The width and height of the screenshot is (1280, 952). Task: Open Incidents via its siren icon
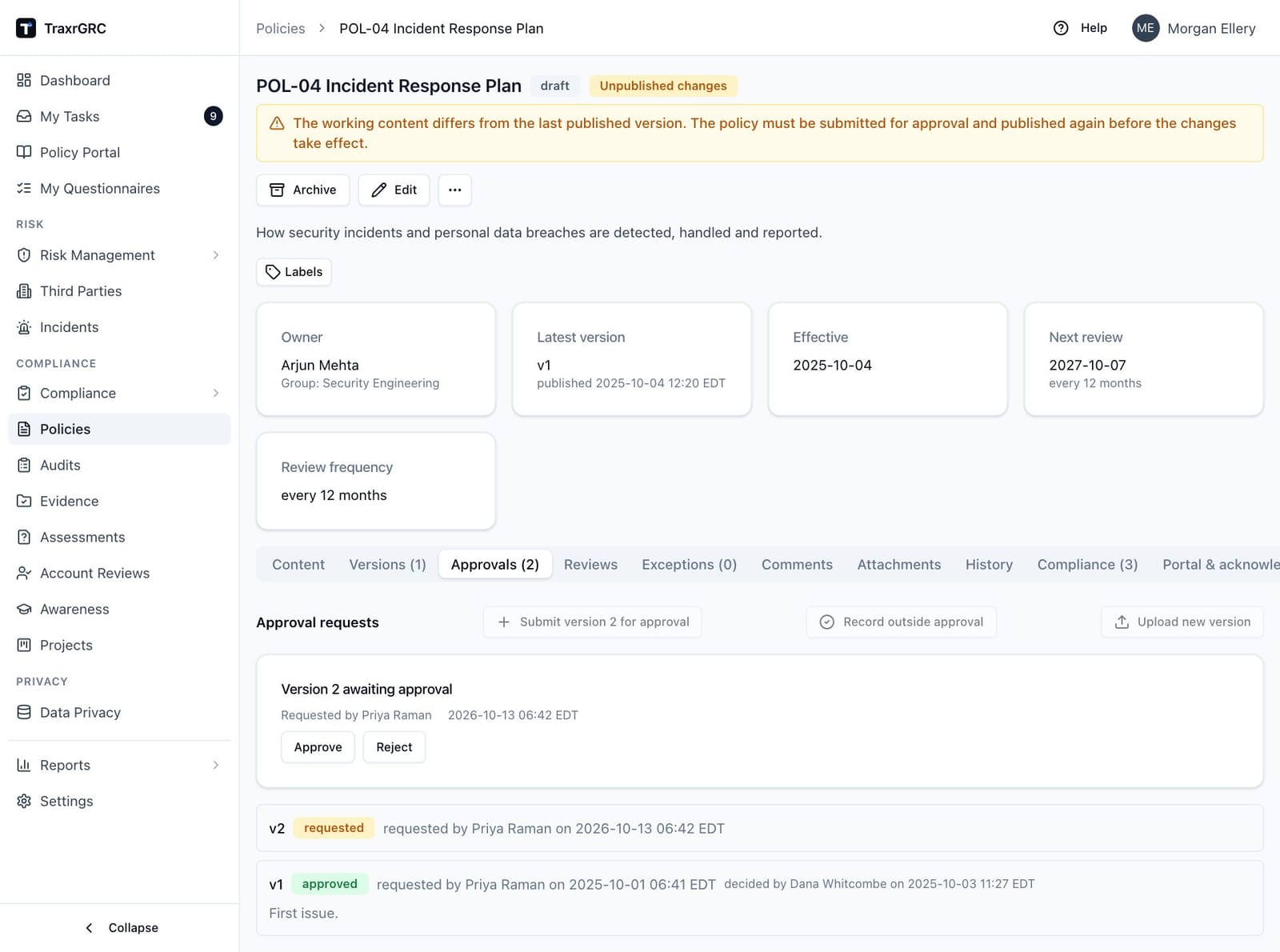(24, 327)
